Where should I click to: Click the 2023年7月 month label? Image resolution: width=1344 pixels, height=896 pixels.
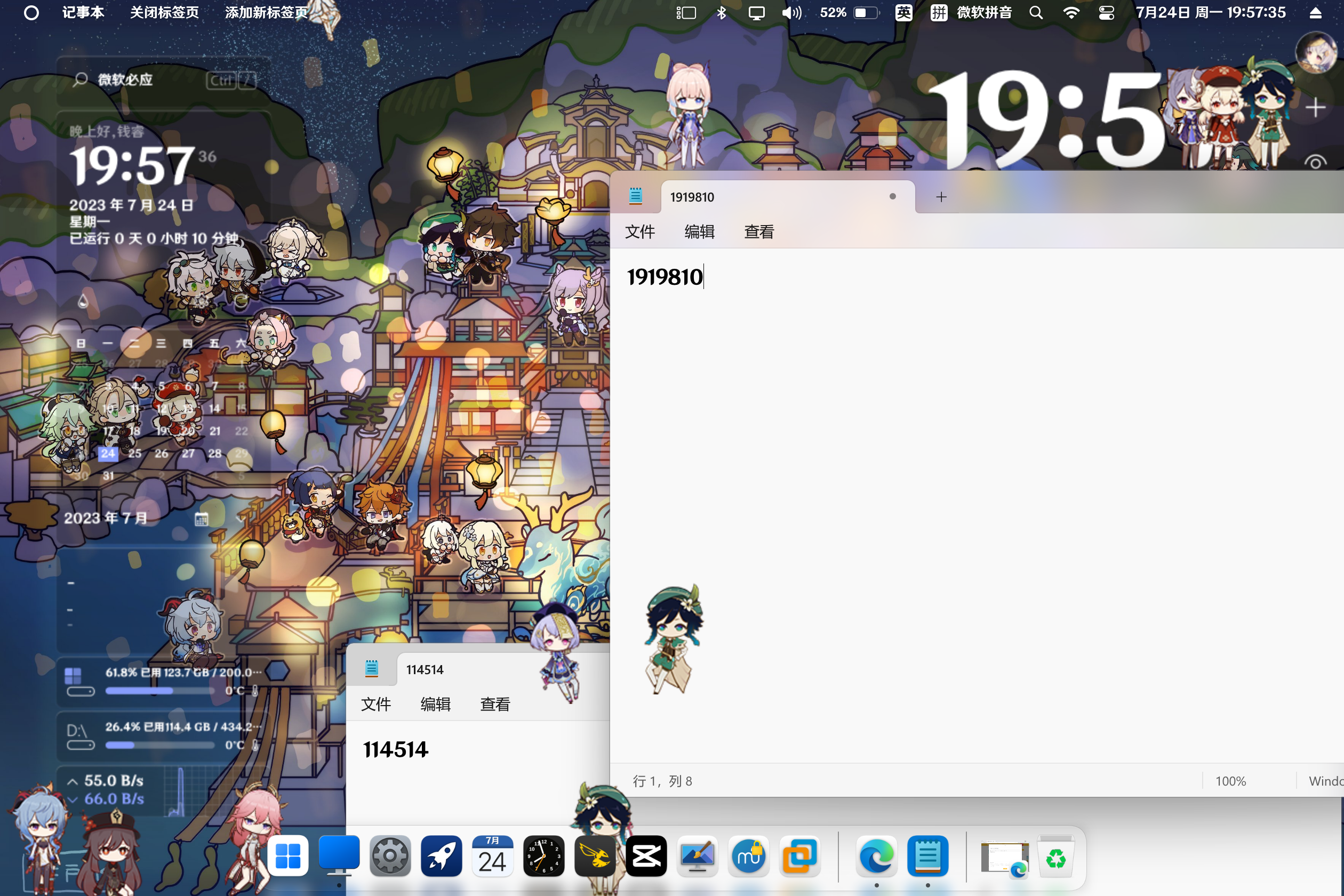click(106, 518)
